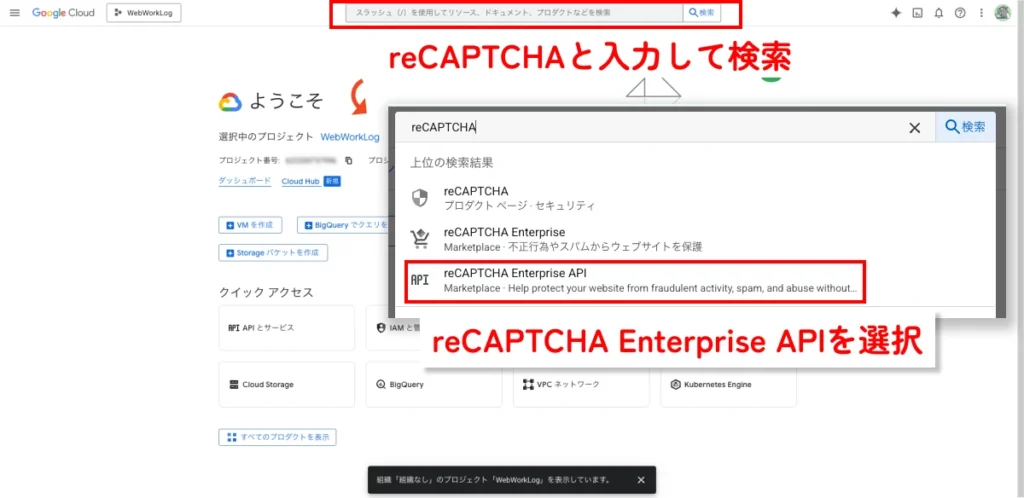Open the help question mark icon
Viewport: 1024px width, 498px height.
point(960,13)
